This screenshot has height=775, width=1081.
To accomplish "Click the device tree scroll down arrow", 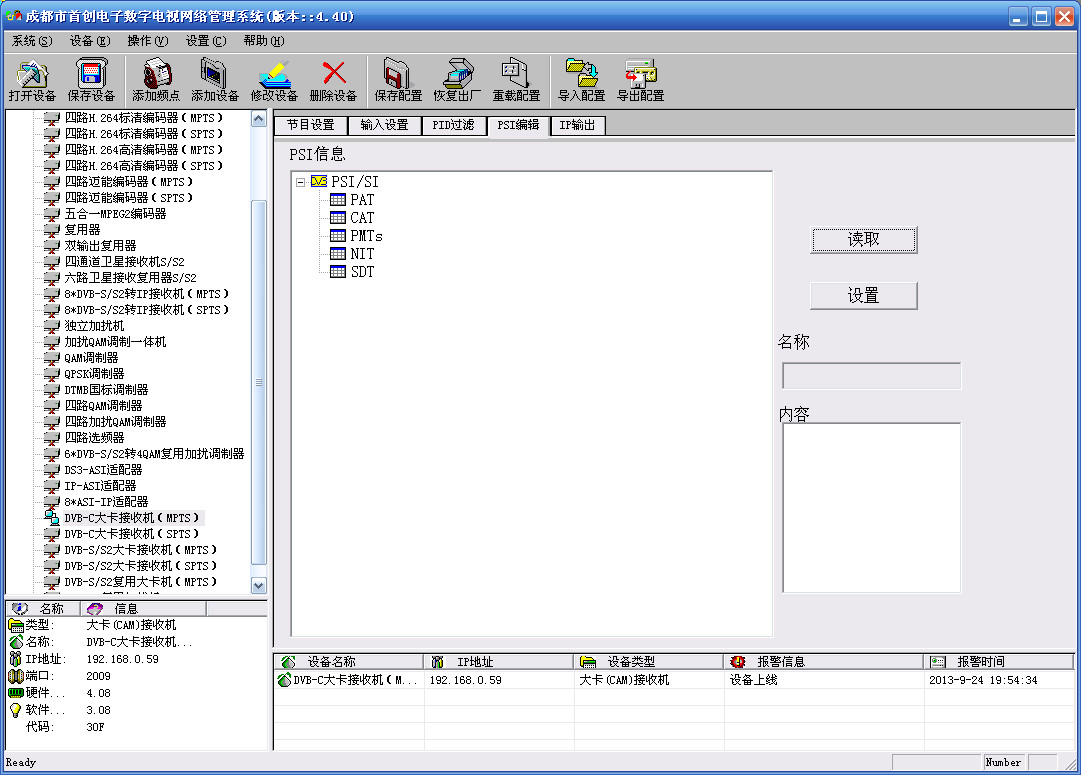I will 259,585.
